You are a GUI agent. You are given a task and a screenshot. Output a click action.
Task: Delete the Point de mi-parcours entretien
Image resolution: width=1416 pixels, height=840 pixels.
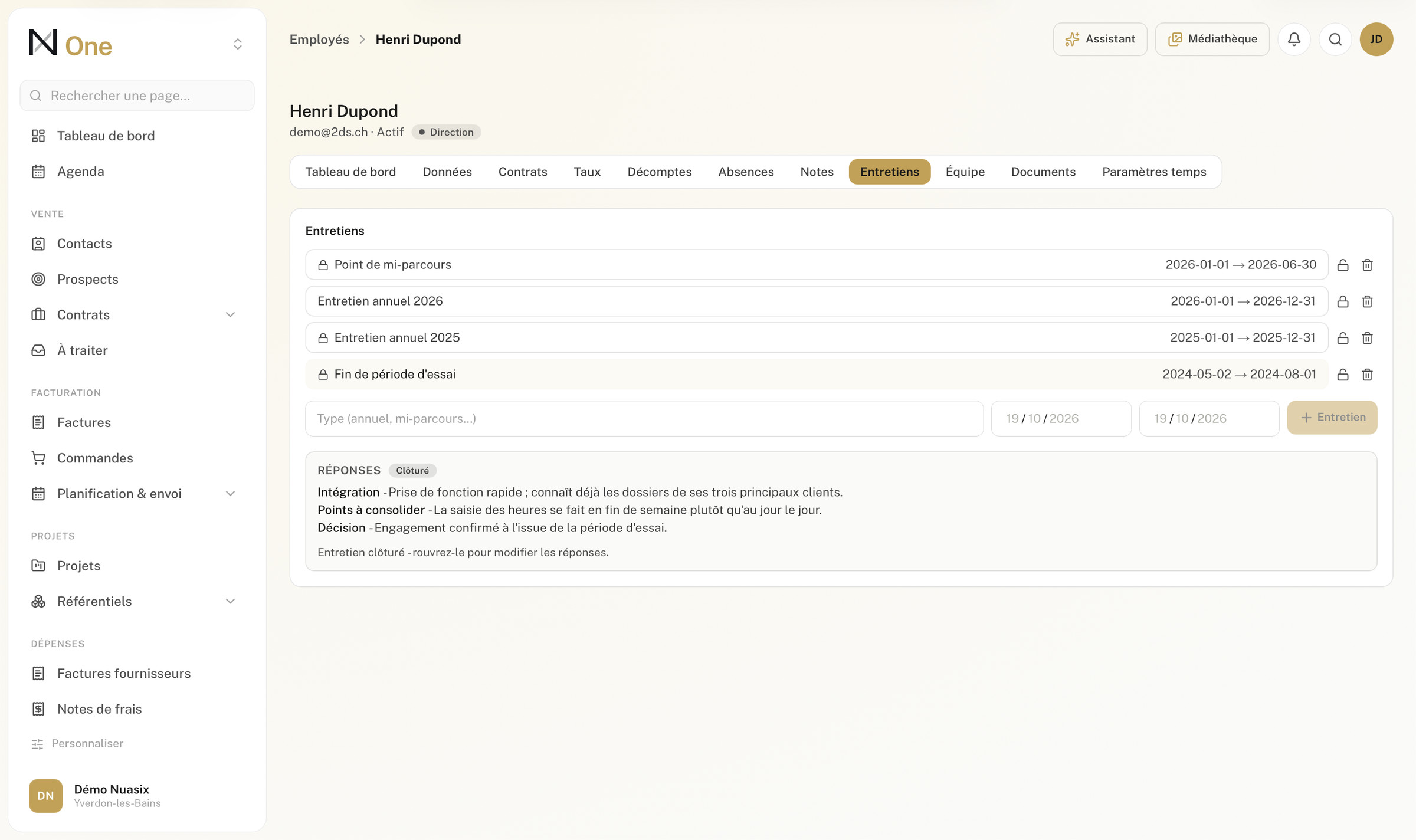(x=1367, y=265)
